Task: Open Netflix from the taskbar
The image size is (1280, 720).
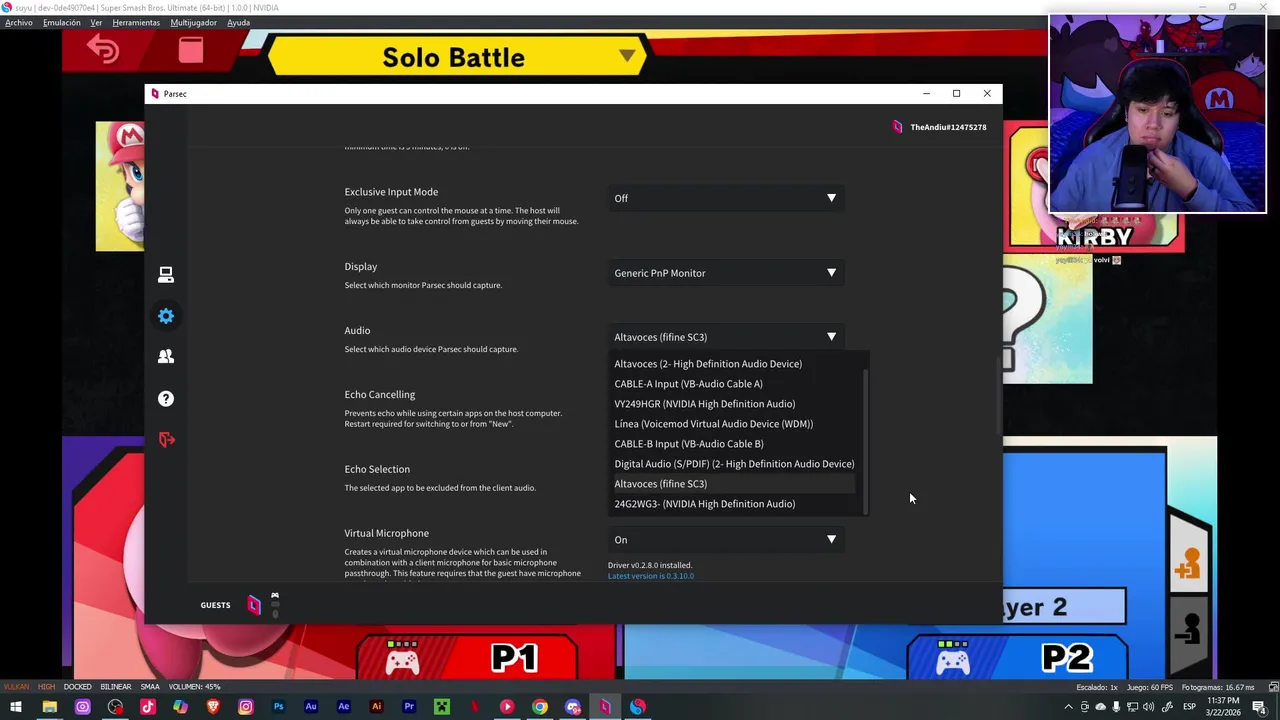Action: (474, 707)
